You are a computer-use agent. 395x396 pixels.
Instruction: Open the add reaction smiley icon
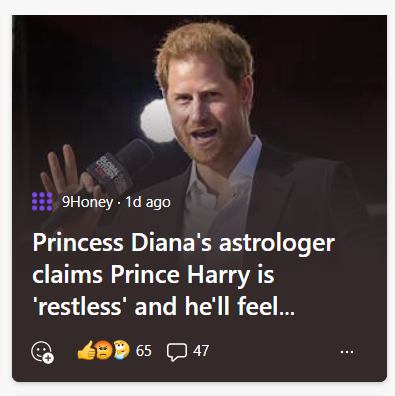click(42, 352)
